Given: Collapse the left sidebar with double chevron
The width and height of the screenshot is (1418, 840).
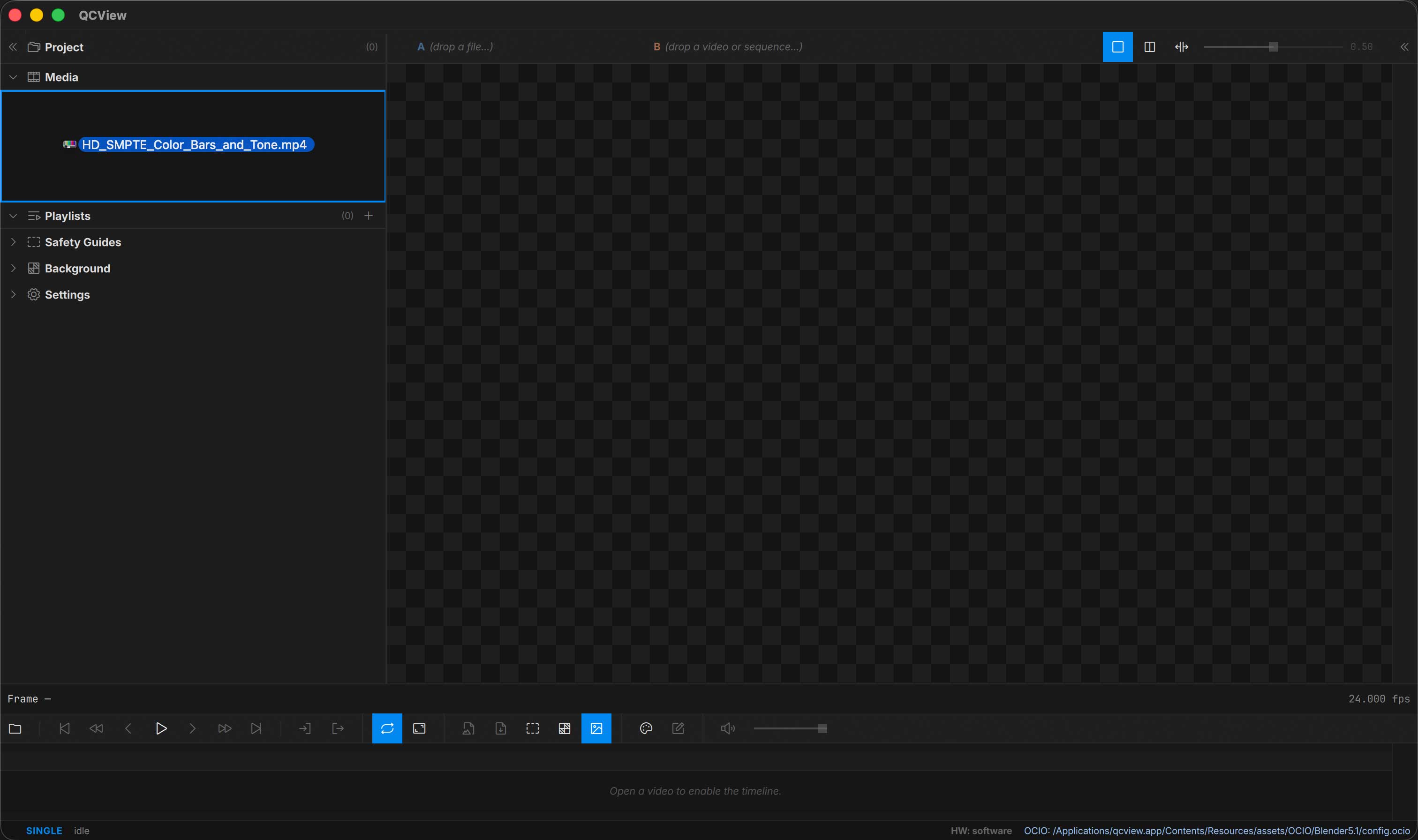Looking at the screenshot, I should pos(13,47).
